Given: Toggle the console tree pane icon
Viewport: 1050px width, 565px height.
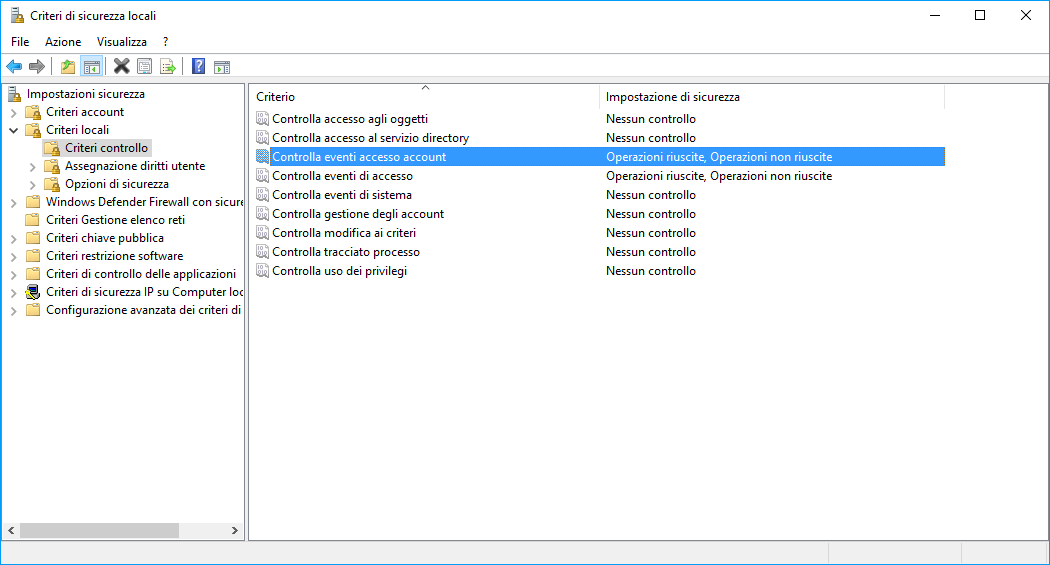Looking at the screenshot, I should 92,66.
